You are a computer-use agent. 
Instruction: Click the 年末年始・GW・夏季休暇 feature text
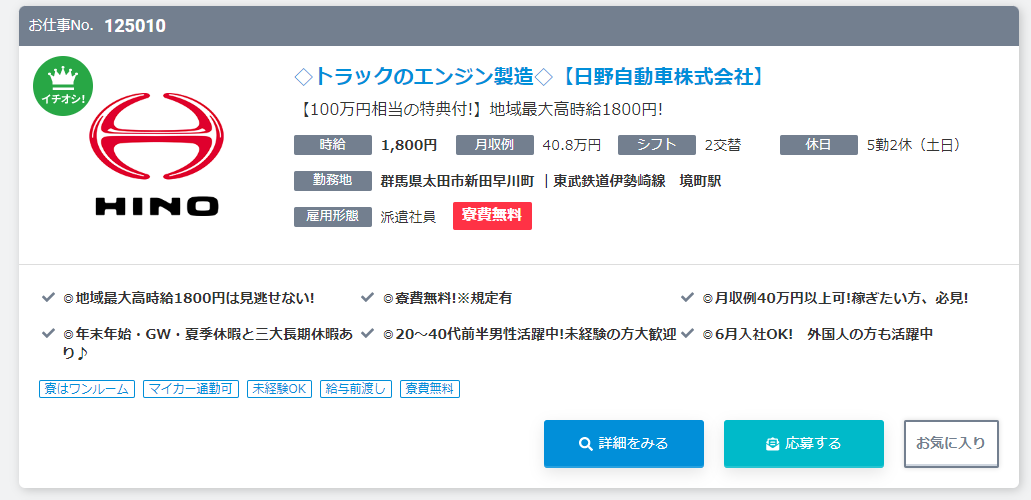(x=208, y=343)
